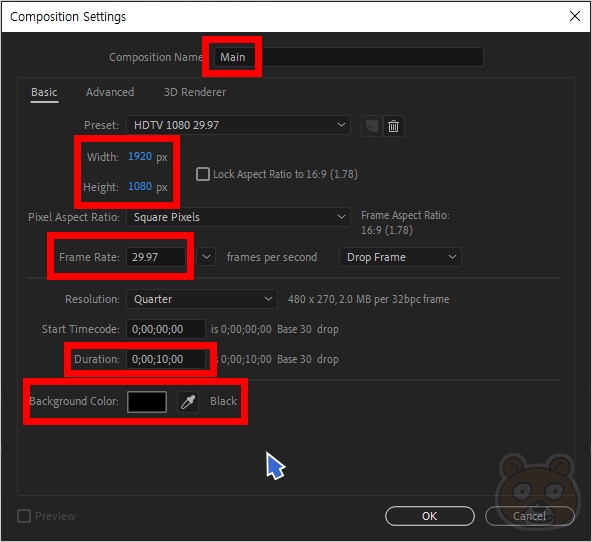Click the '480 x 270, 2.0 MB per 32bpc frame' text
Viewport: 592px width, 542px height.
pyautogui.click(x=368, y=299)
